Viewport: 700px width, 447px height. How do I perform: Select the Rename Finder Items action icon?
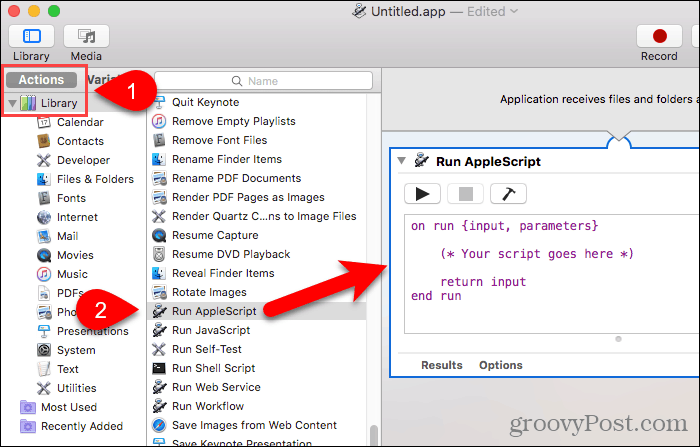(x=159, y=159)
